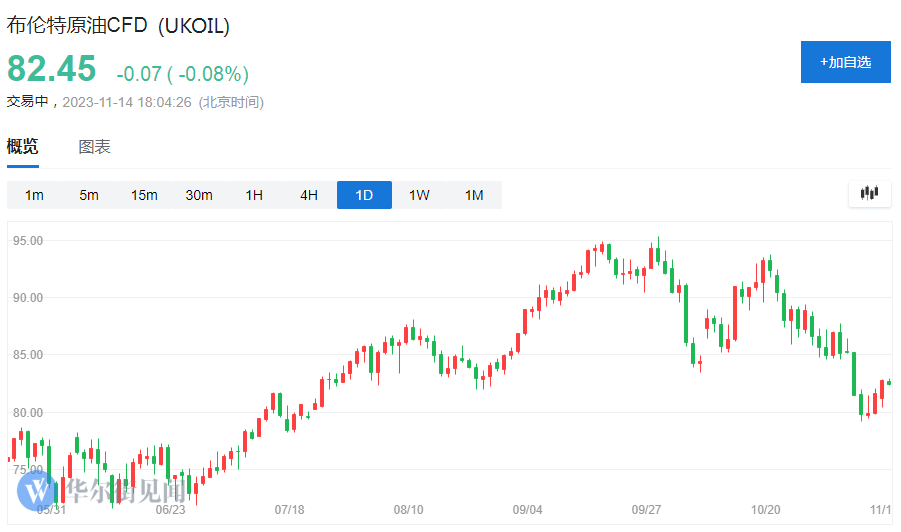The height and width of the screenshot is (532, 901).
Task: Change chart to 1W weekly view
Action: pos(419,195)
